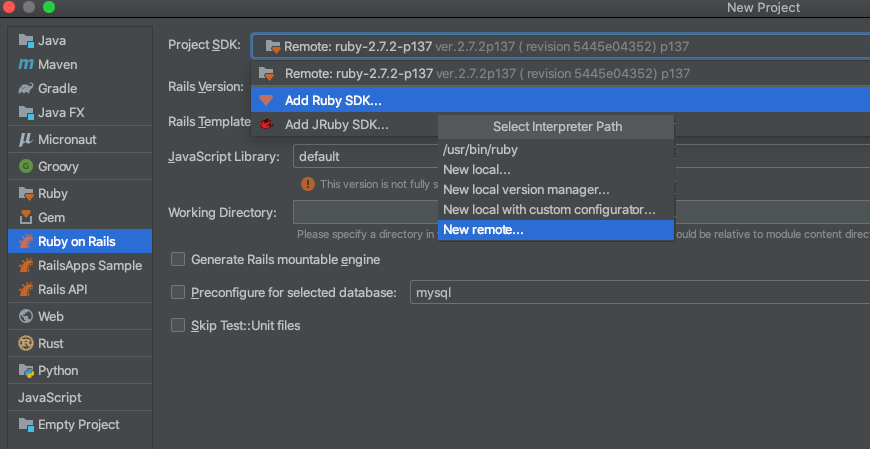Select Empty Project in sidebar

click(x=80, y=425)
